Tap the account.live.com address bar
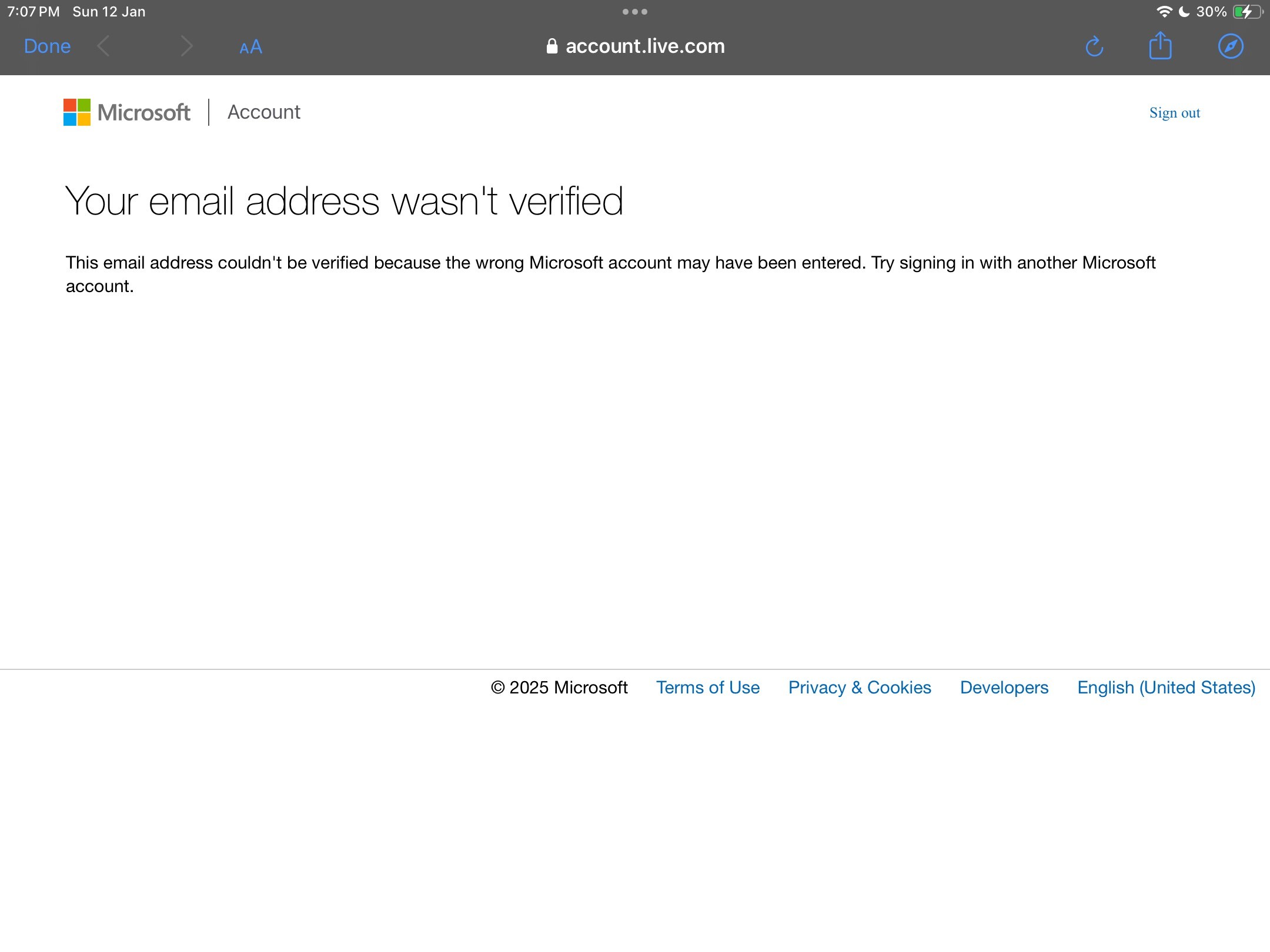The width and height of the screenshot is (1270, 952). point(635,46)
